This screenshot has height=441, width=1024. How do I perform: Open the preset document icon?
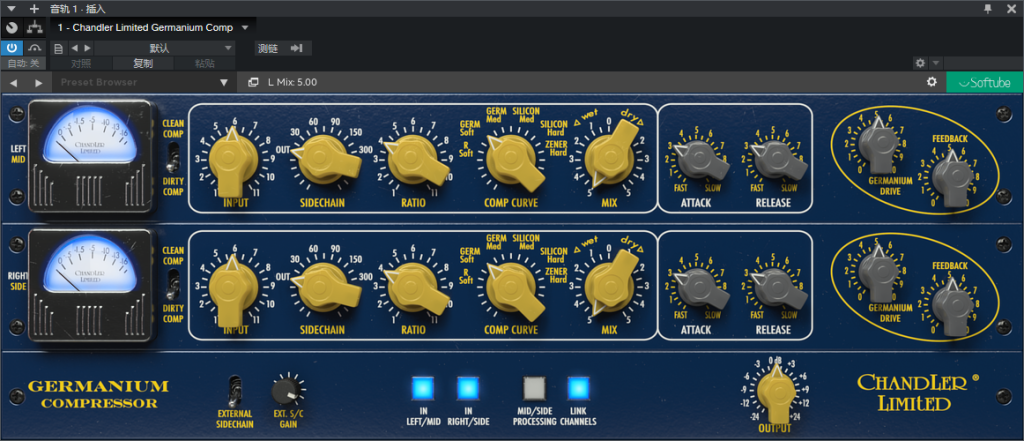58,48
